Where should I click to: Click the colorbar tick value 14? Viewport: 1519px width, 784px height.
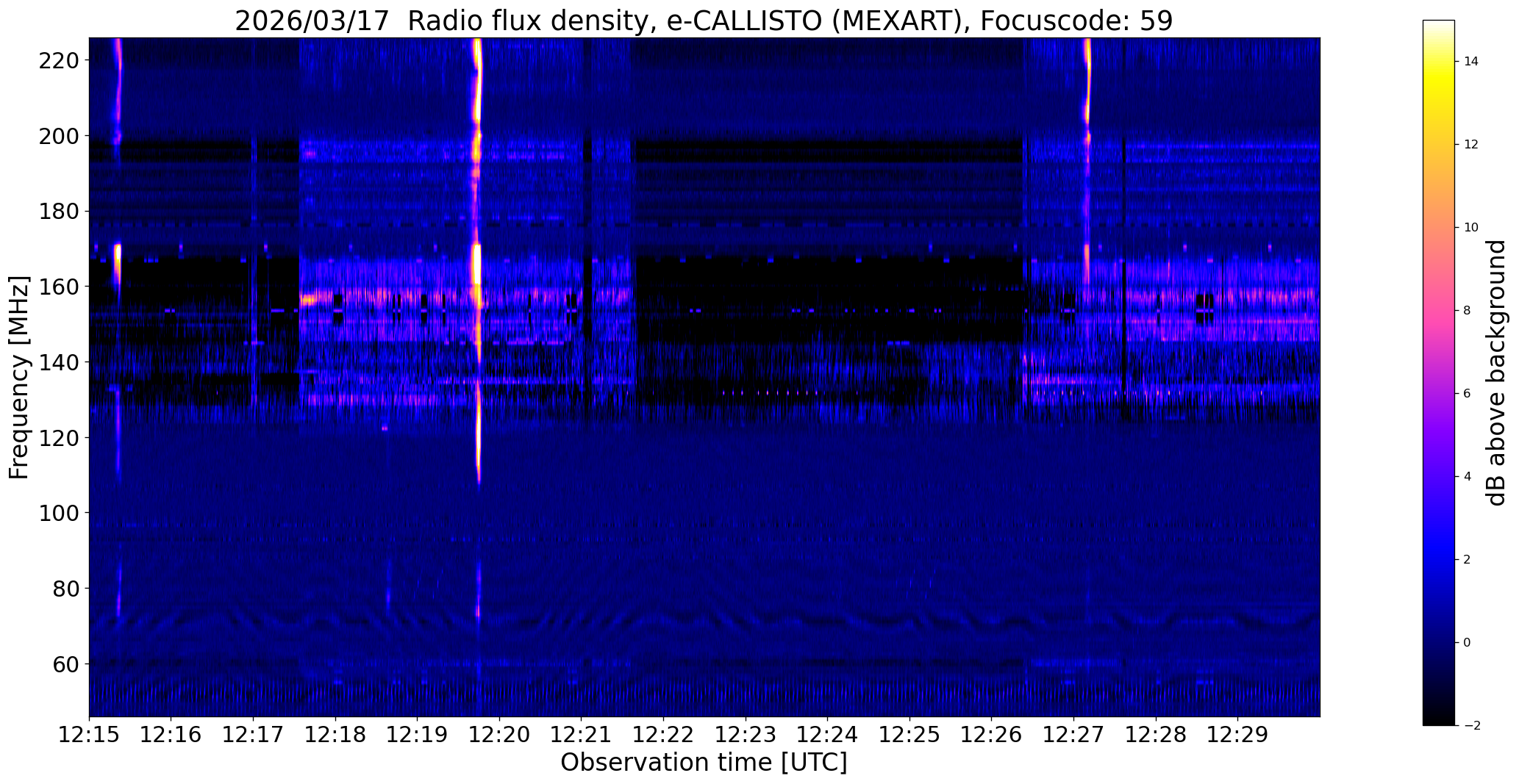[1471, 62]
